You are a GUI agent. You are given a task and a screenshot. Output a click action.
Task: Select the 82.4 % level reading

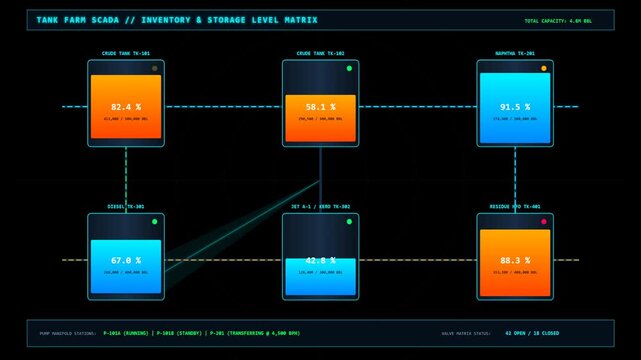tap(126, 107)
